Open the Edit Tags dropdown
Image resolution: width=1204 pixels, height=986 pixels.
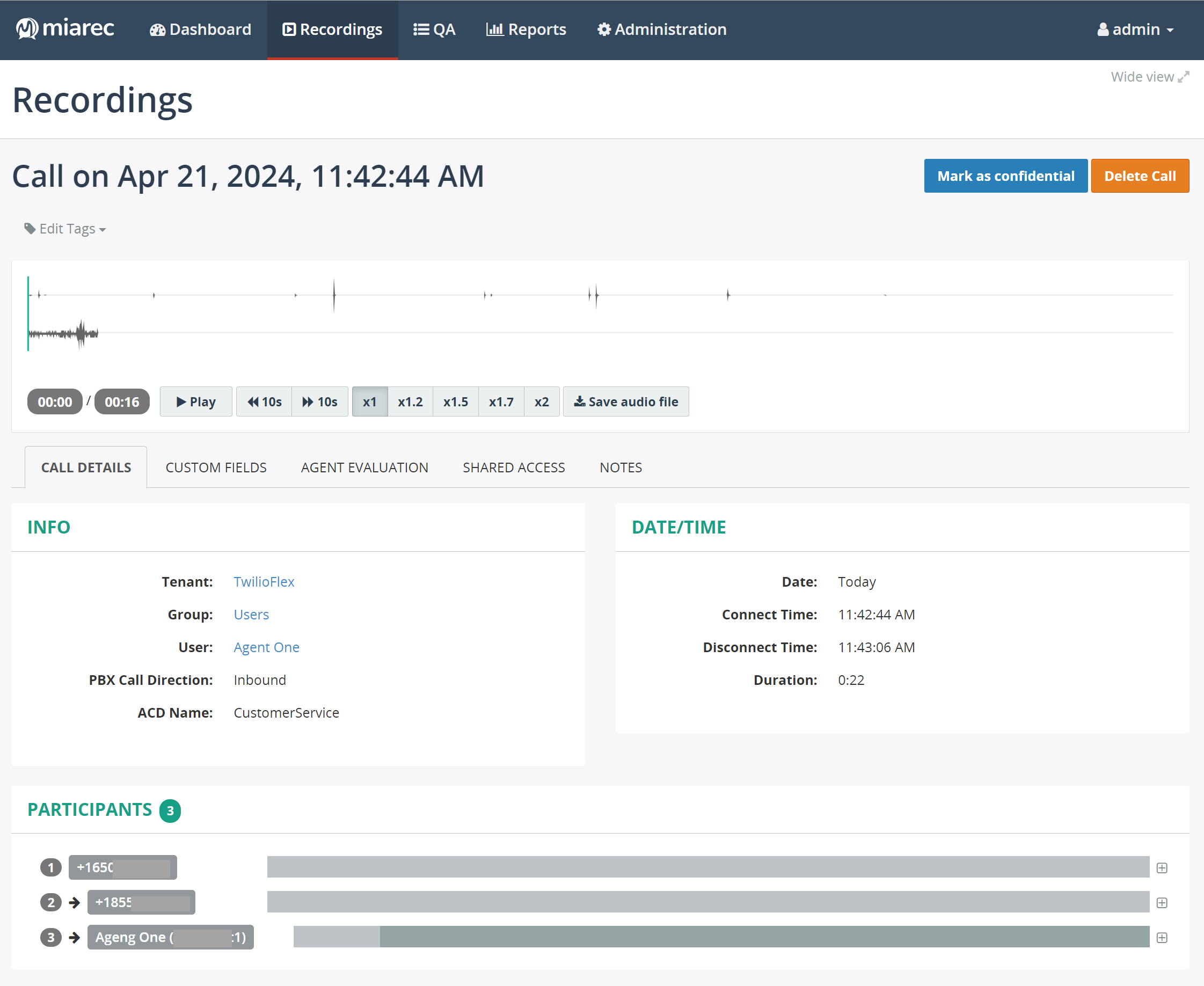pyautogui.click(x=64, y=228)
